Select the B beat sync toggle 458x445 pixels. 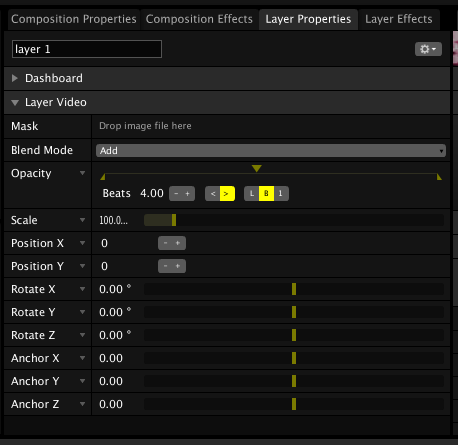266,194
